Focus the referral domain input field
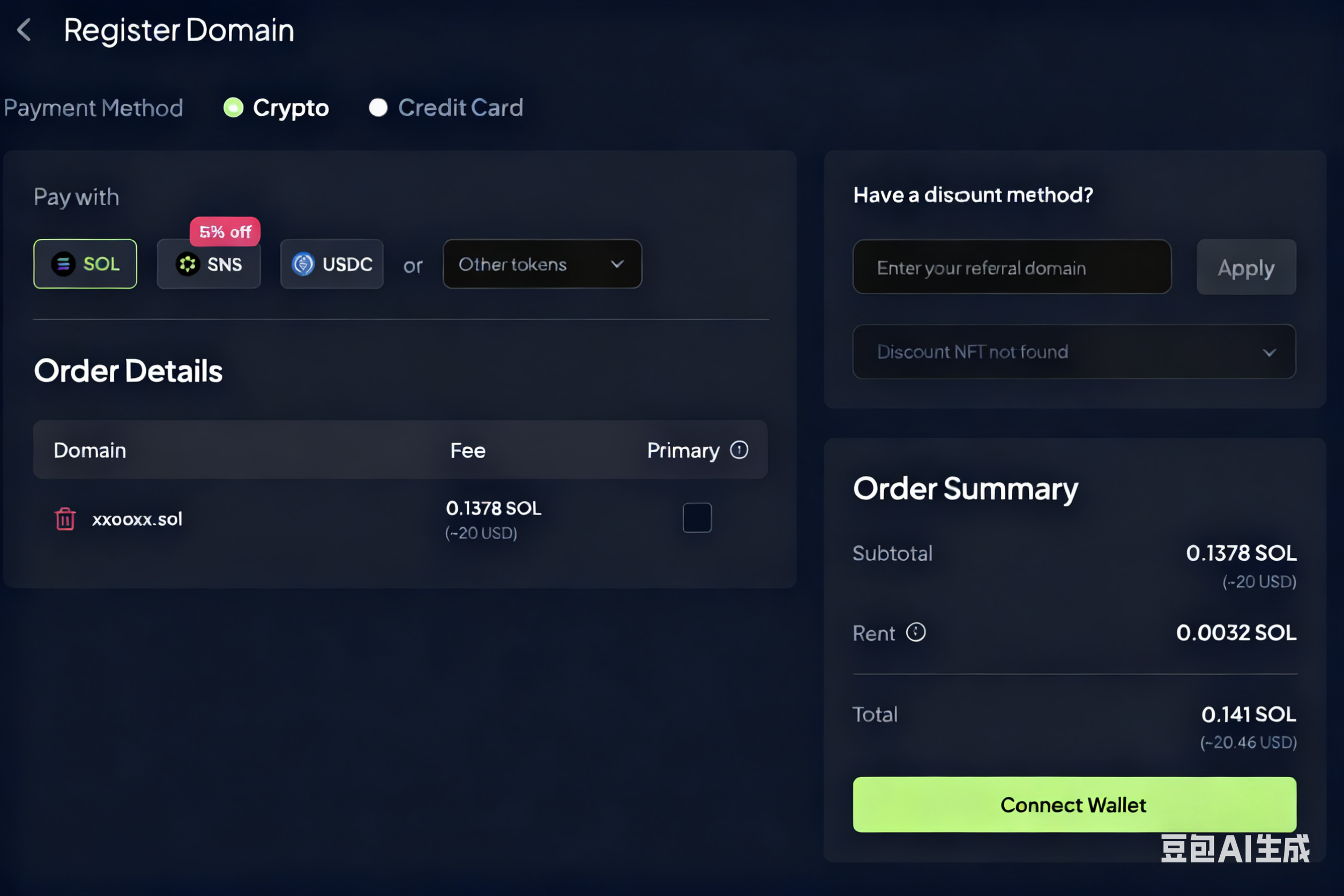 tap(1011, 267)
